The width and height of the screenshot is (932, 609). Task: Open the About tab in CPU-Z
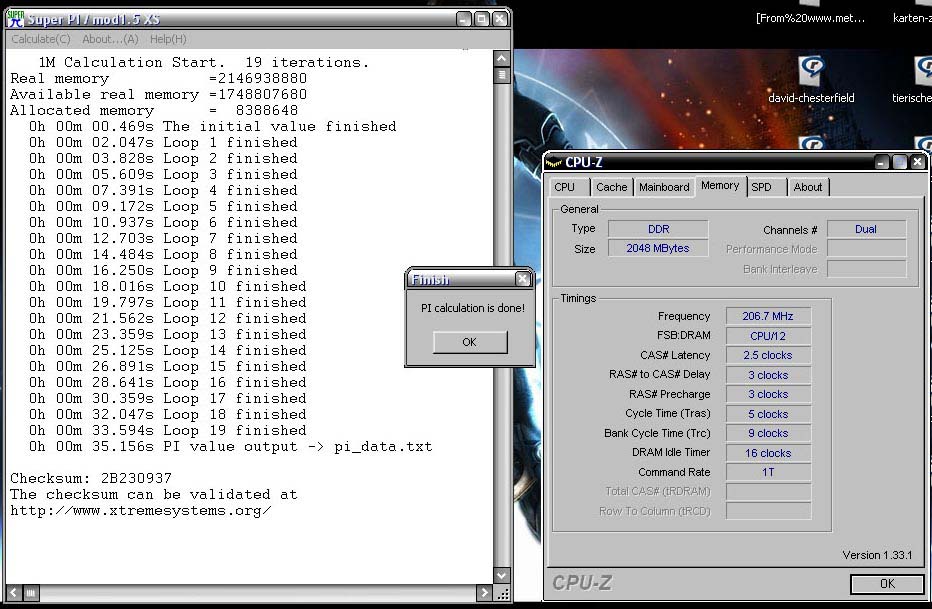808,187
